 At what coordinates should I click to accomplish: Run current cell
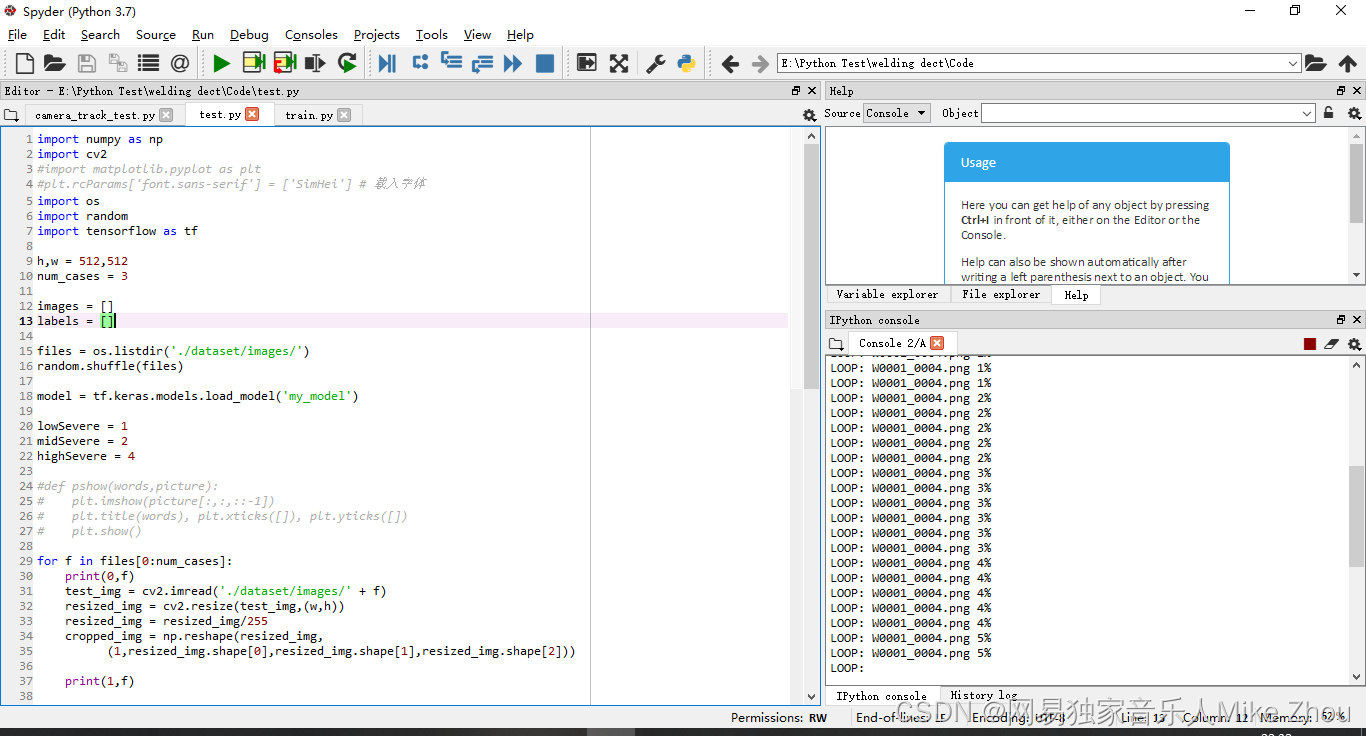click(x=253, y=63)
